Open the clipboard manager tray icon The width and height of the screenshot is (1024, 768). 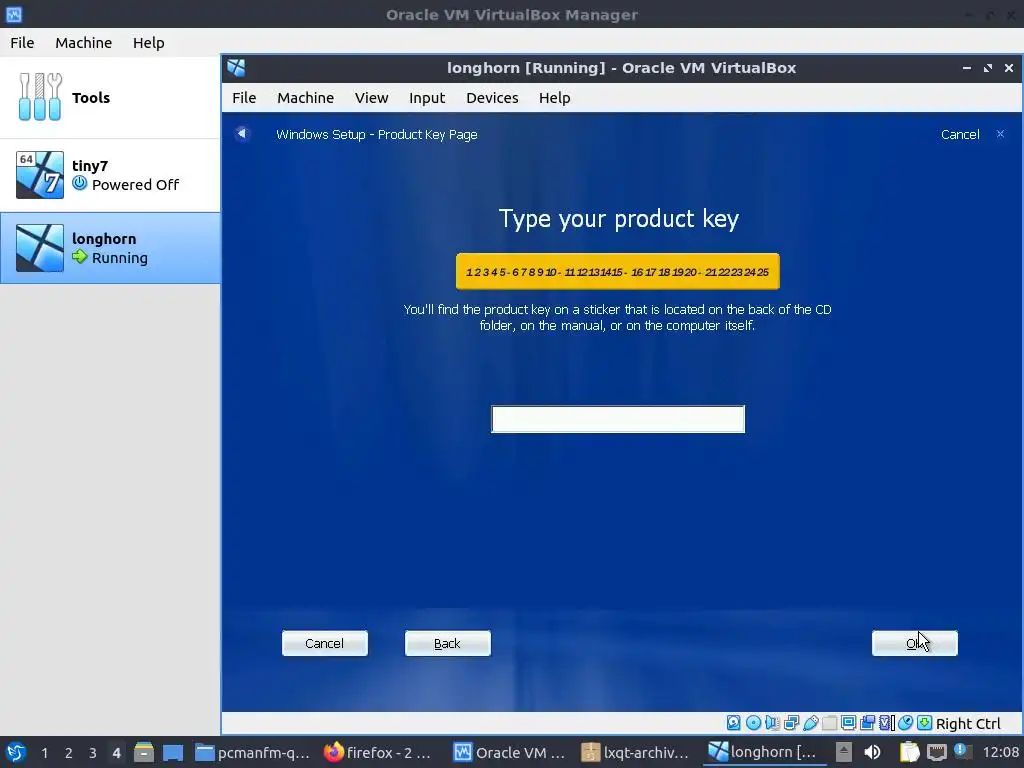pos(909,752)
